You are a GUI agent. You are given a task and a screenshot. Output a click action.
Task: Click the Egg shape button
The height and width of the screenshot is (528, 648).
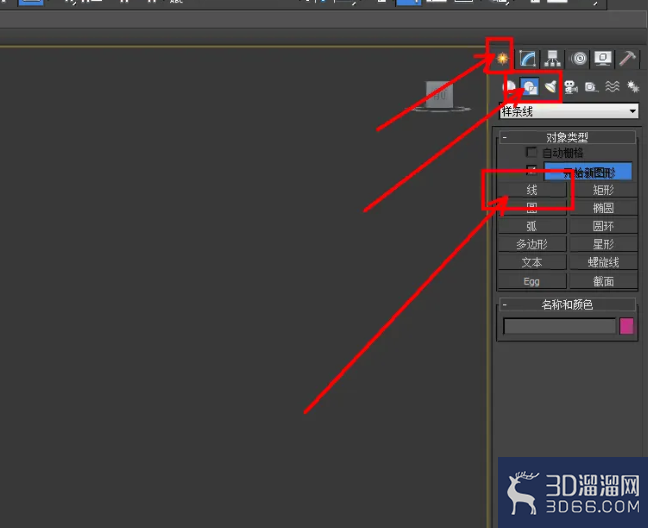[x=532, y=281]
